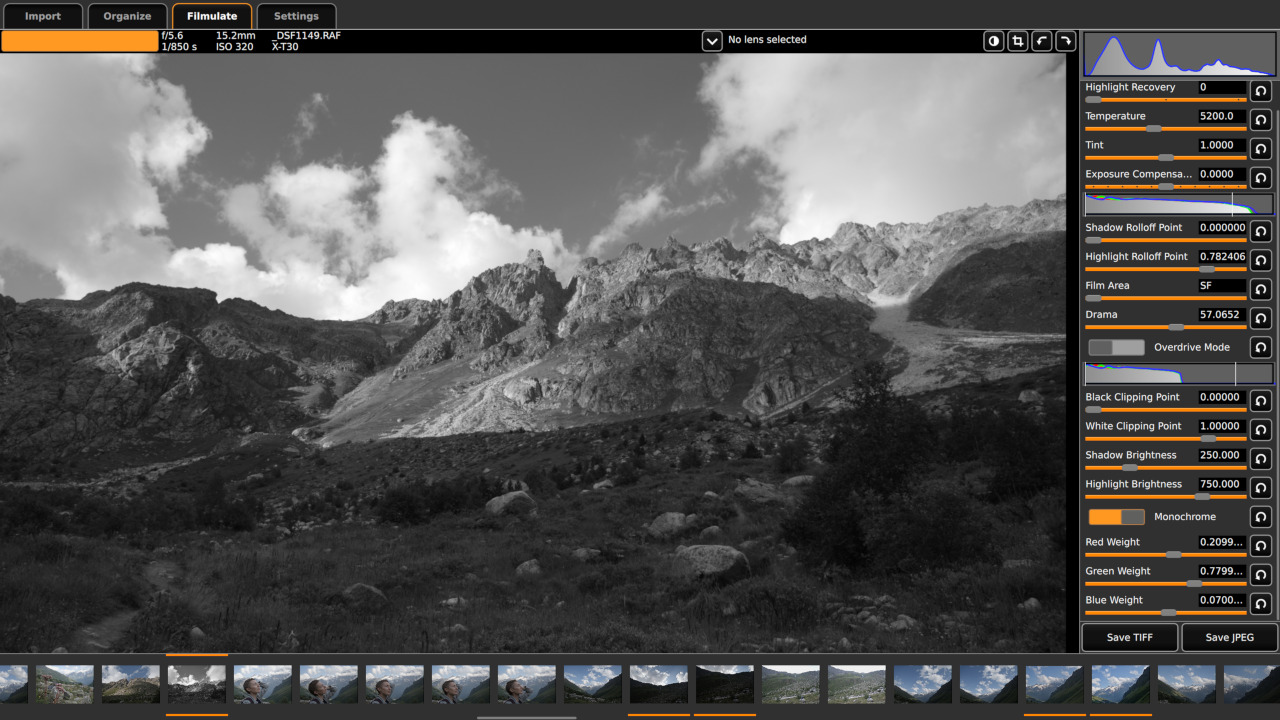Reset Overdrive Mode using its reset icon
Screen dimensions: 1280x720
(1261, 347)
